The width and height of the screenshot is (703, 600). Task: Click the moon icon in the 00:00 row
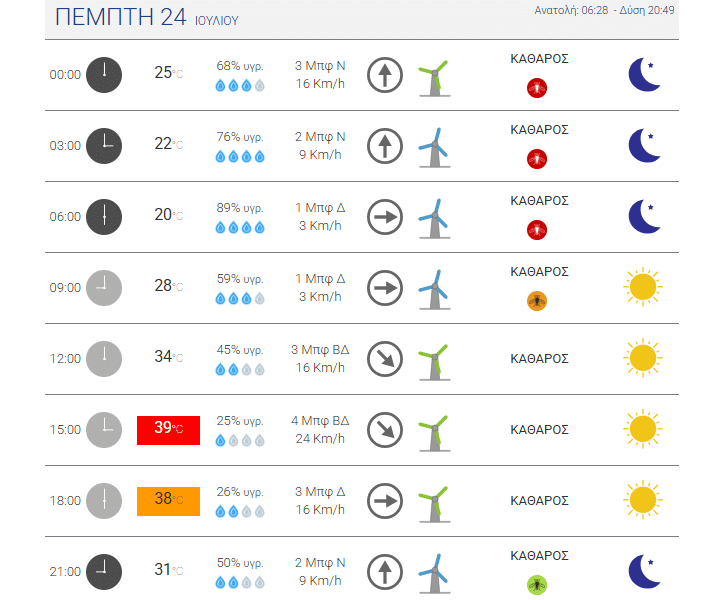click(x=644, y=74)
